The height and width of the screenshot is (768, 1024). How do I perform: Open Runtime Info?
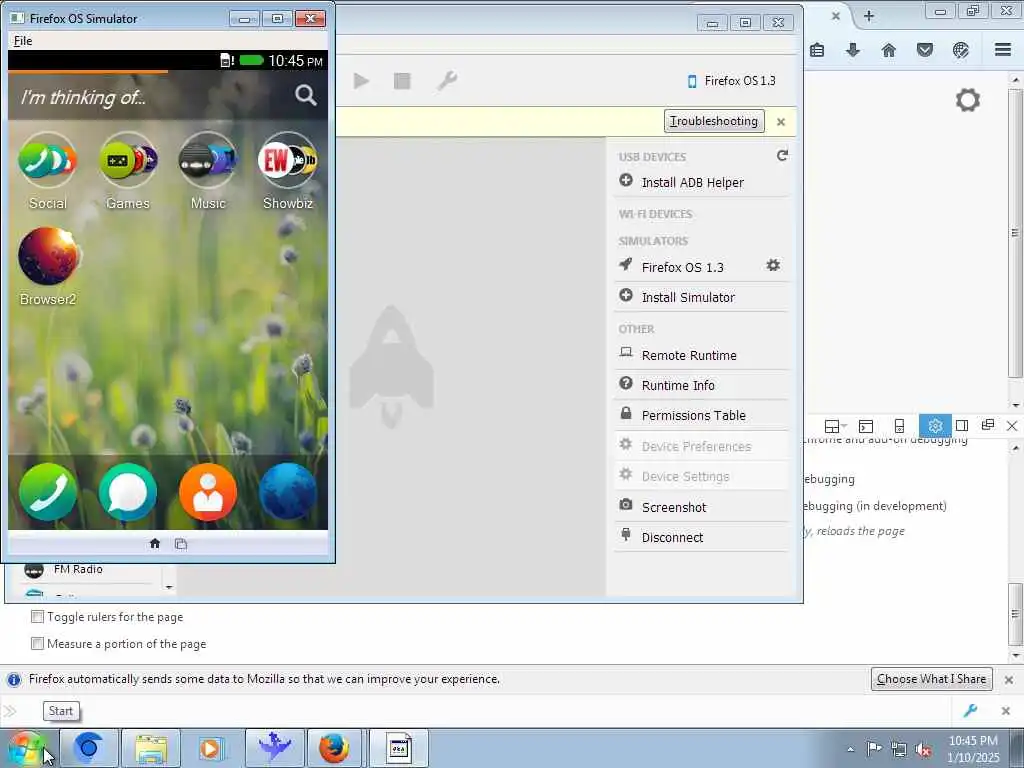tap(701, 385)
